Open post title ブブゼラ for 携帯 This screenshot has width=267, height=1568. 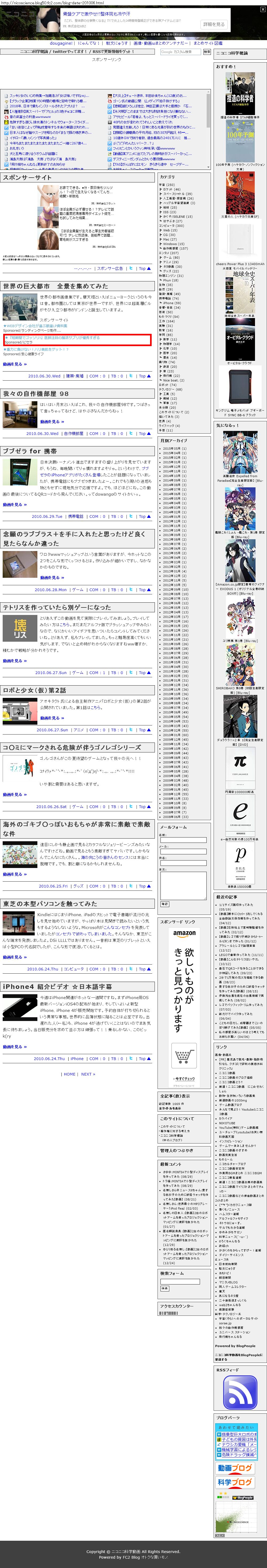(30, 451)
